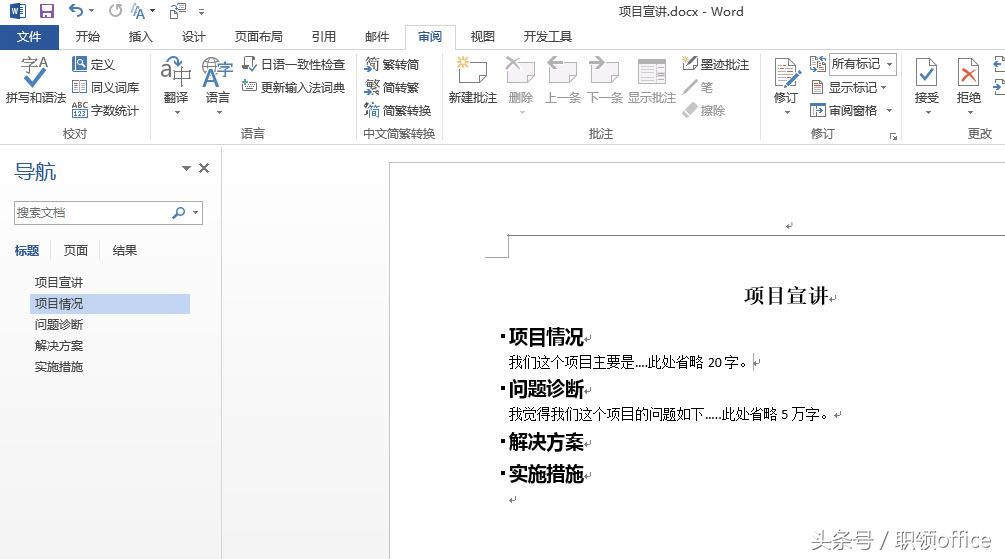Image resolution: width=1005 pixels, height=559 pixels.
Task: Open the Thesaurus (同义词库)
Action: 105,87
